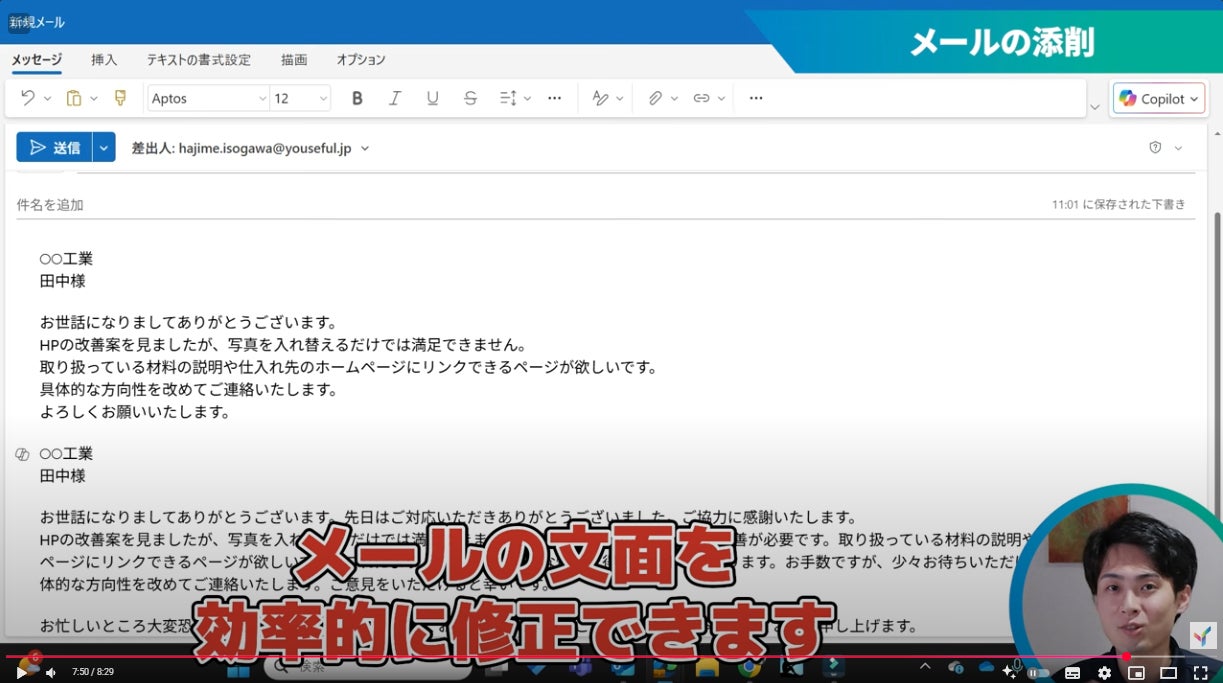Viewport: 1223px width, 683px height.
Task: Select the Format Painter brush icon
Action: pyautogui.click(x=120, y=98)
